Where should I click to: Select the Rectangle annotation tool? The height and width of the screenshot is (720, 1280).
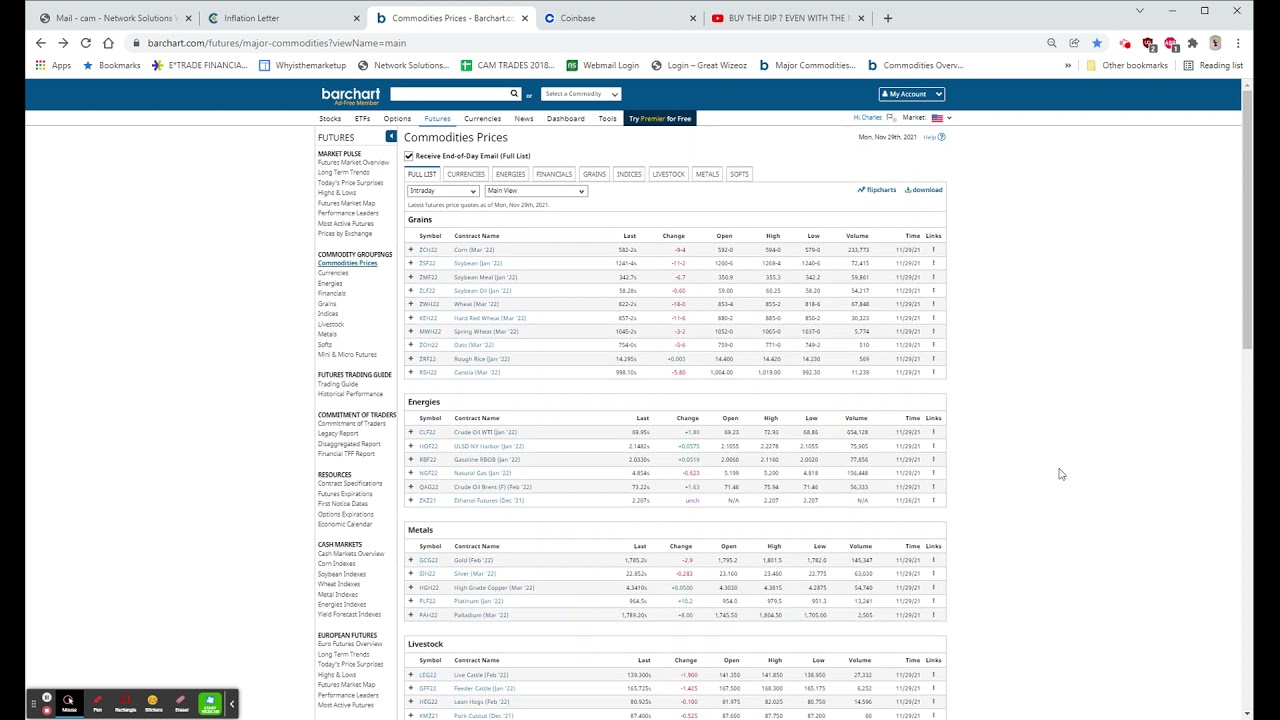(x=125, y=704)
